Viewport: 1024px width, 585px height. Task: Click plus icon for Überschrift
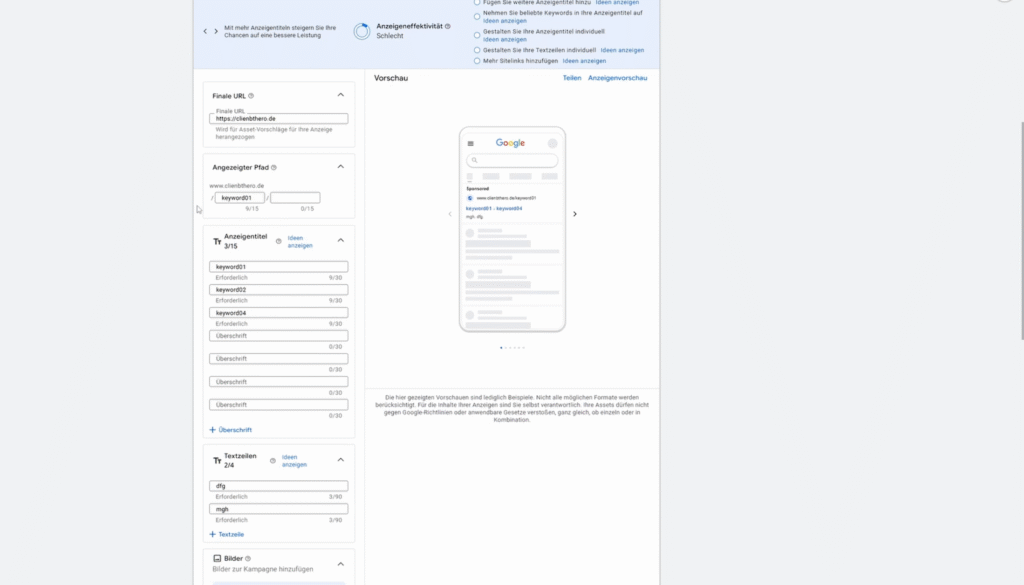(x=212, y=430)
